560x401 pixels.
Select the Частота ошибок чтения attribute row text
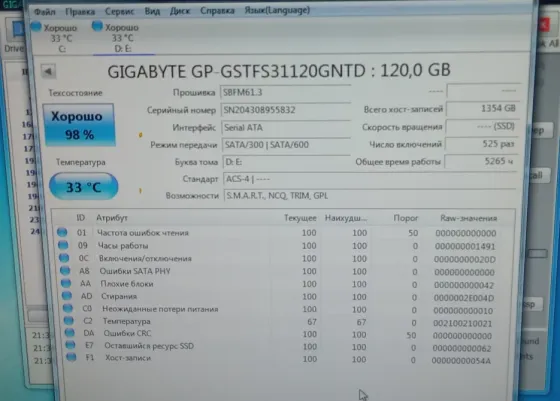click(142, 233)
